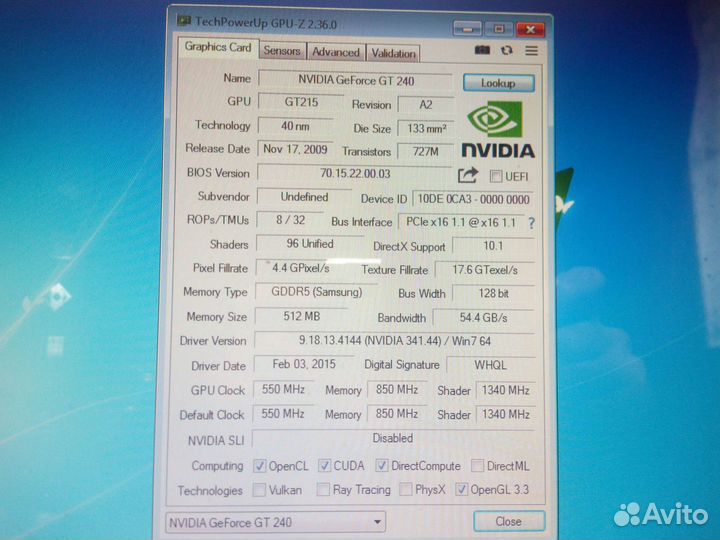
Task: Open the hamburger menu icon
Action: click(532, 50)
